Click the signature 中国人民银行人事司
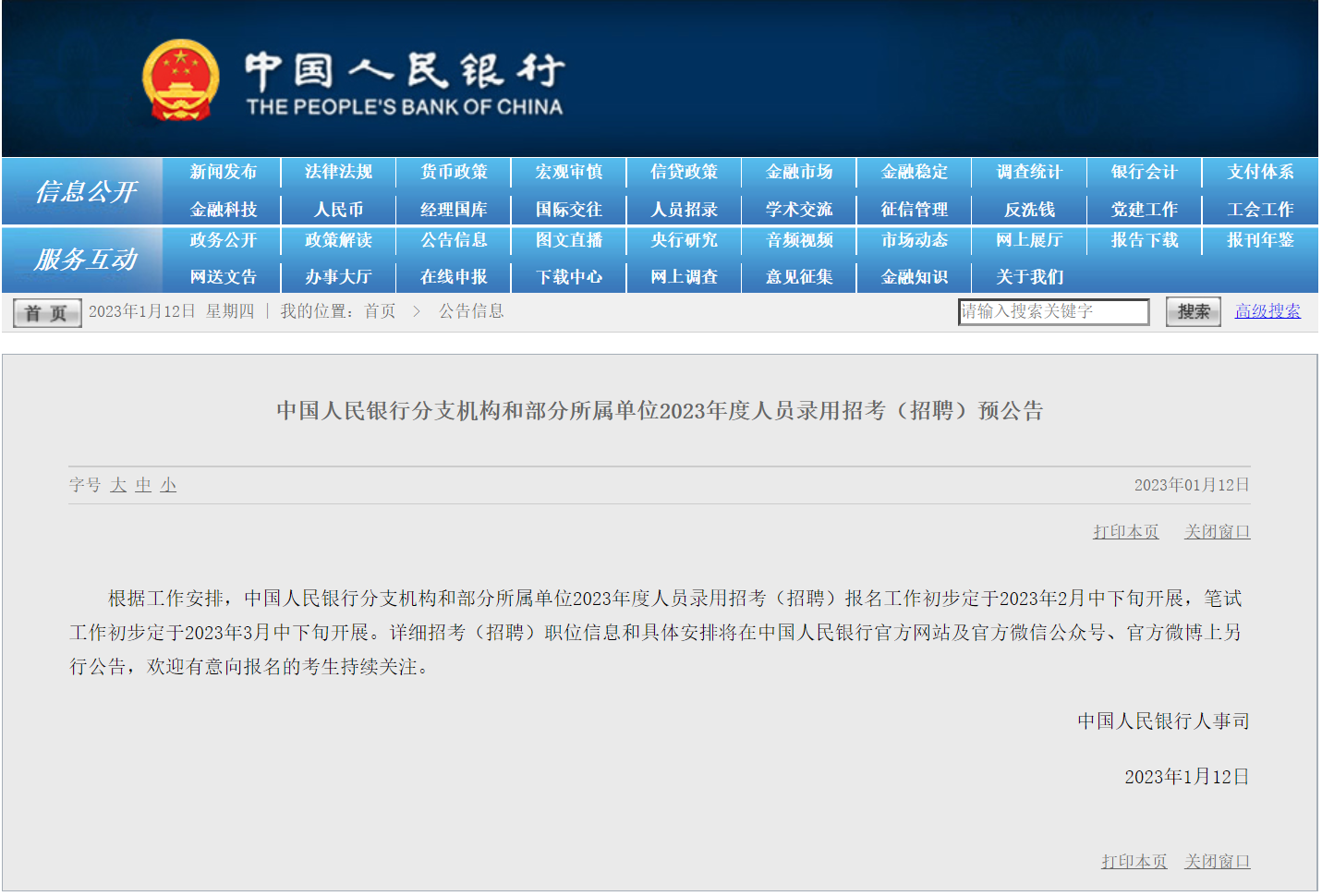The width and height of the screenshot is (1322, 896). (1163, 721)
